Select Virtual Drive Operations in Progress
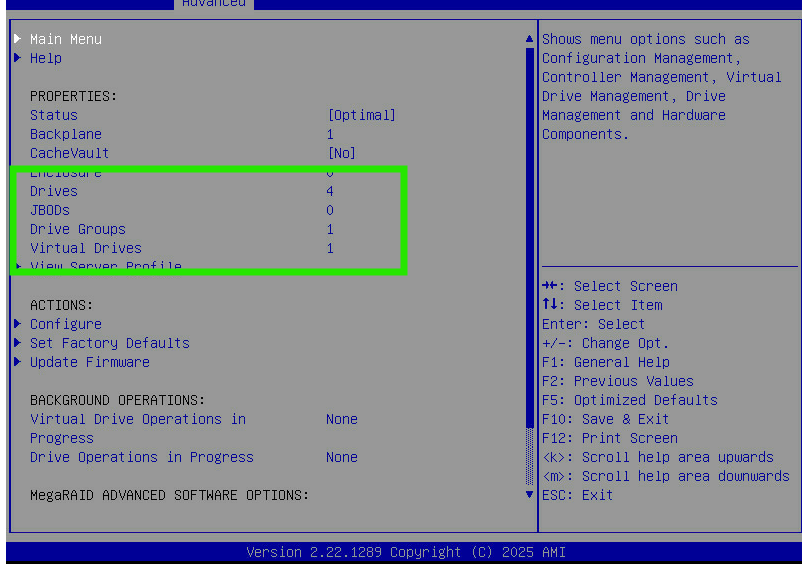The width and height of the screenshot is (802, 564). (138, 428)
